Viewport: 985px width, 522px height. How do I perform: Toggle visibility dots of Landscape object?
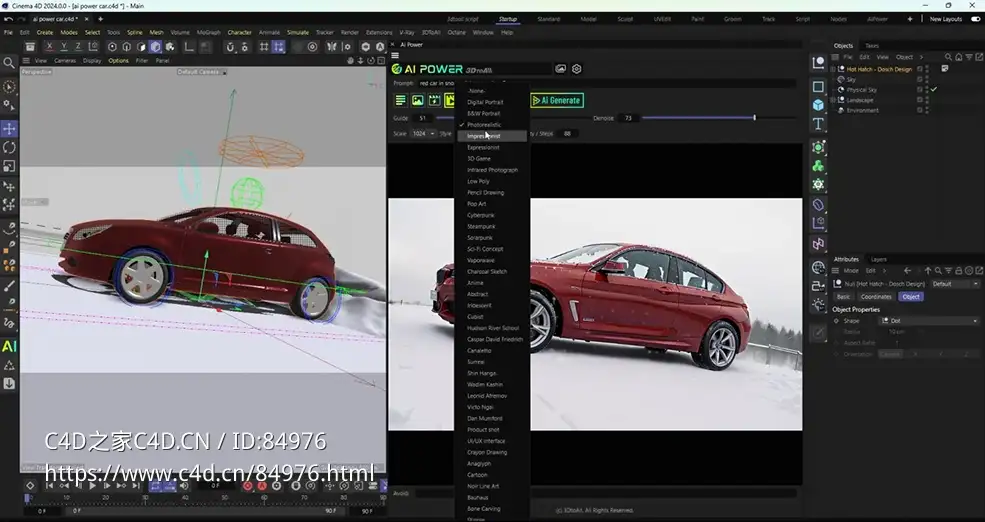click(x=927, y=100)
